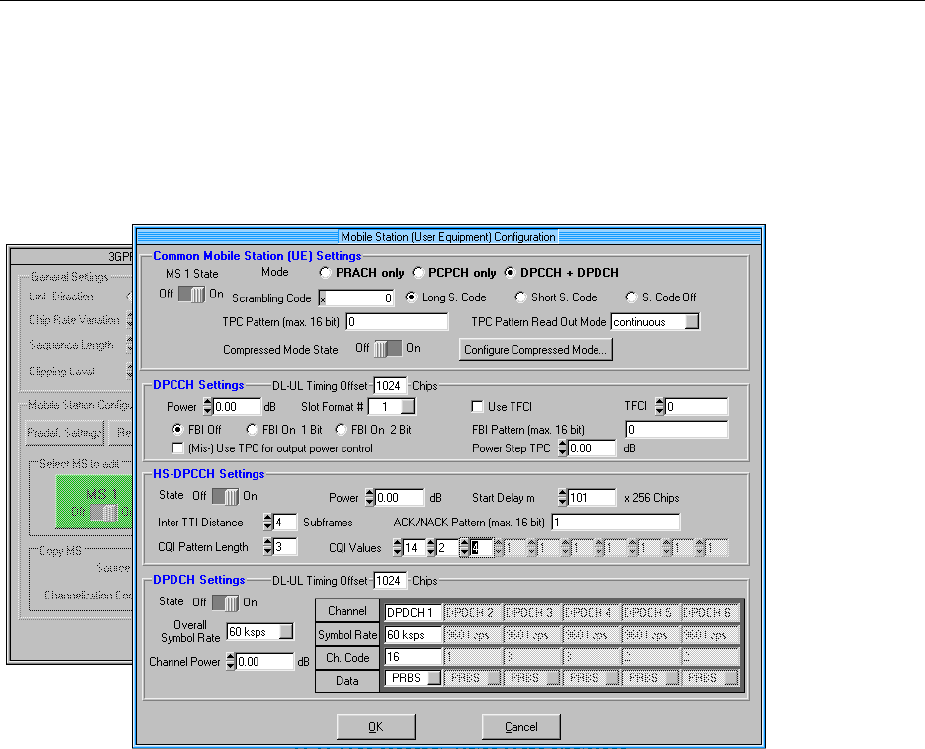Click the Channel row header
This screenshot has height=749, width=925.
tap(347, 611)
